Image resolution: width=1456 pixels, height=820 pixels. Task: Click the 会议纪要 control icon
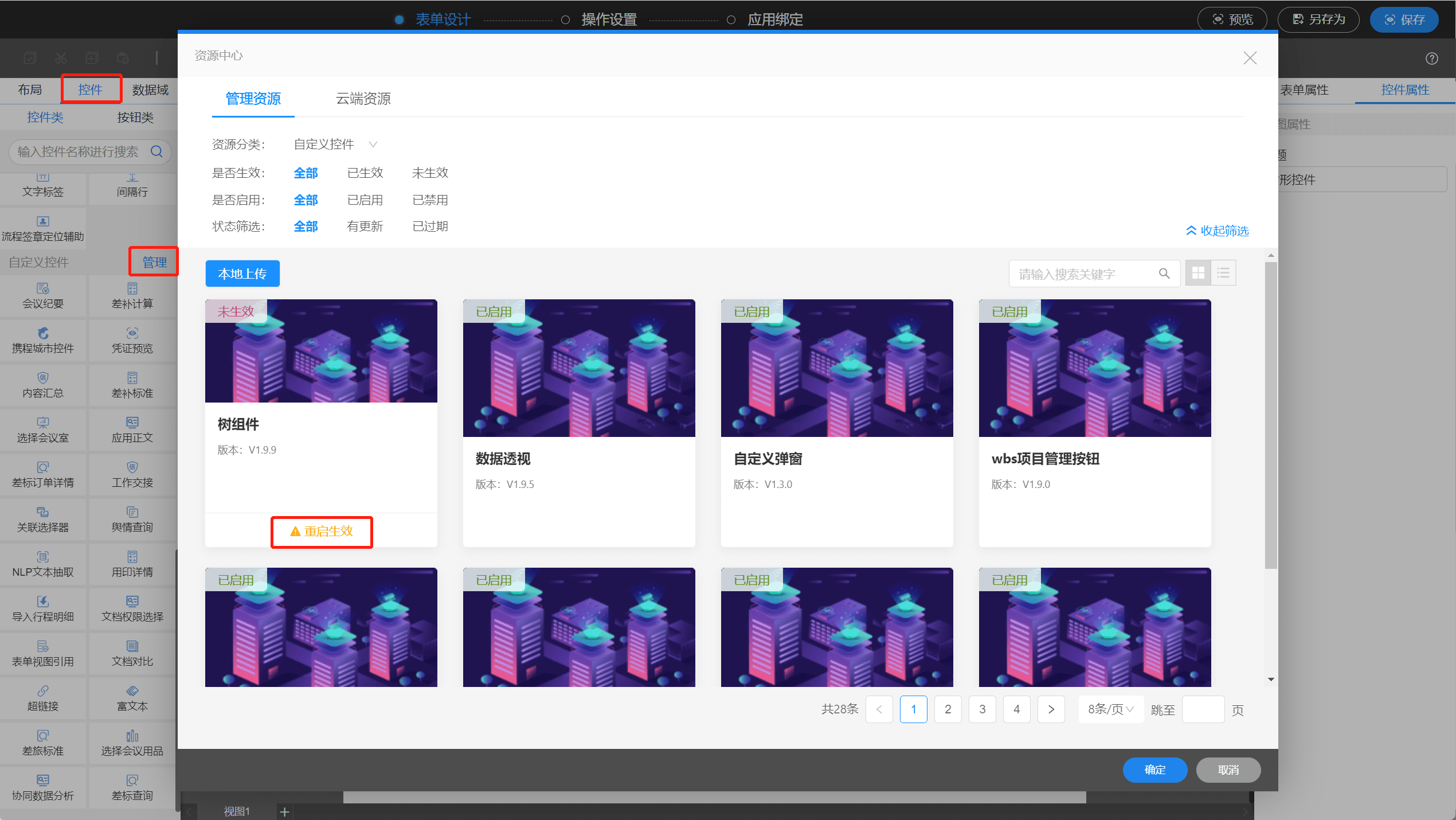pos(43,288)
